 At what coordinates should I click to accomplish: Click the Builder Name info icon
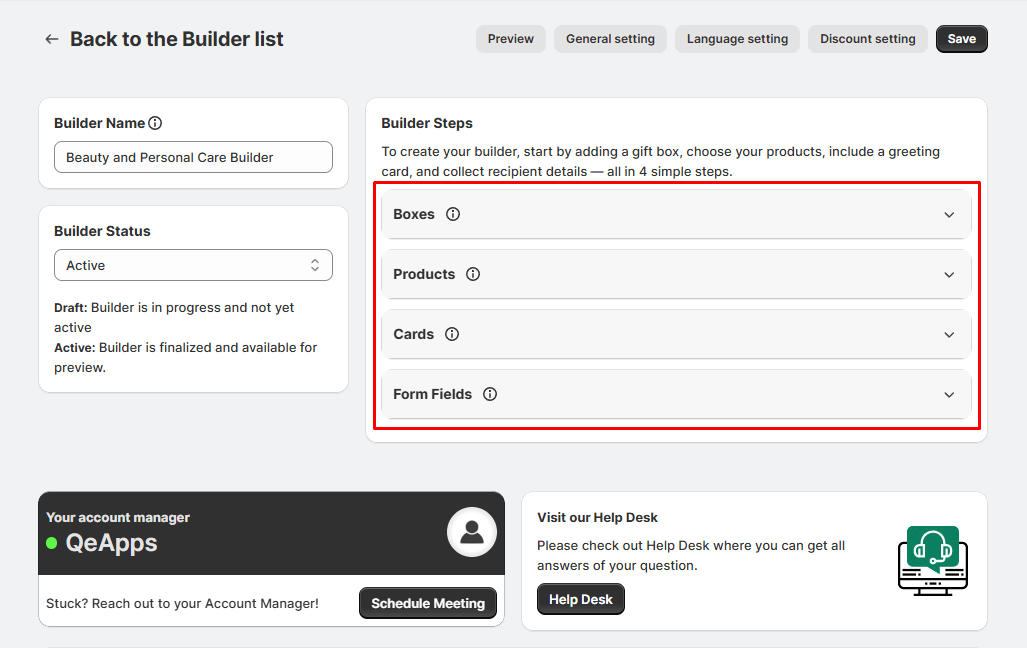click(155, 123)
